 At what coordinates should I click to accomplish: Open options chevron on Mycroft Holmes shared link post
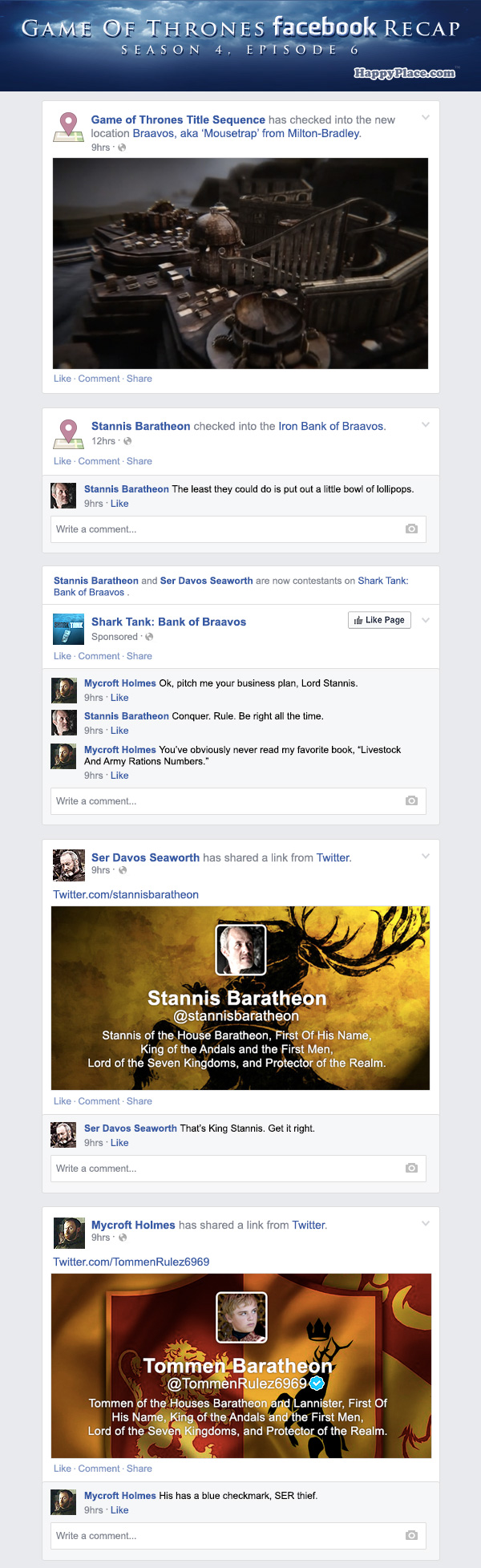click(x=426, y=1224)
